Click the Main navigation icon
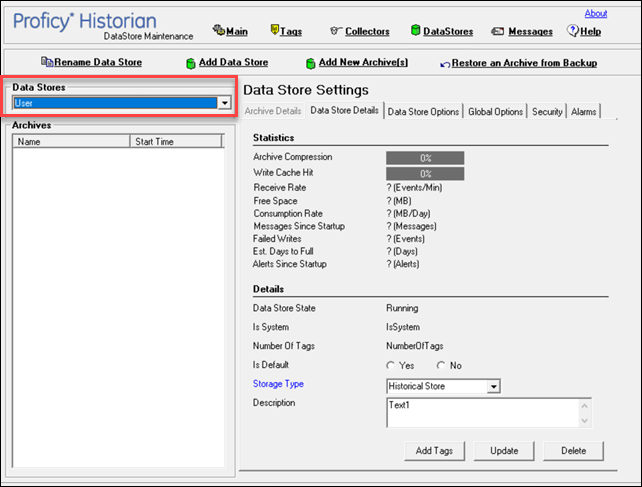This screenshot has height=487, width=642. click(x=219, y=30)
